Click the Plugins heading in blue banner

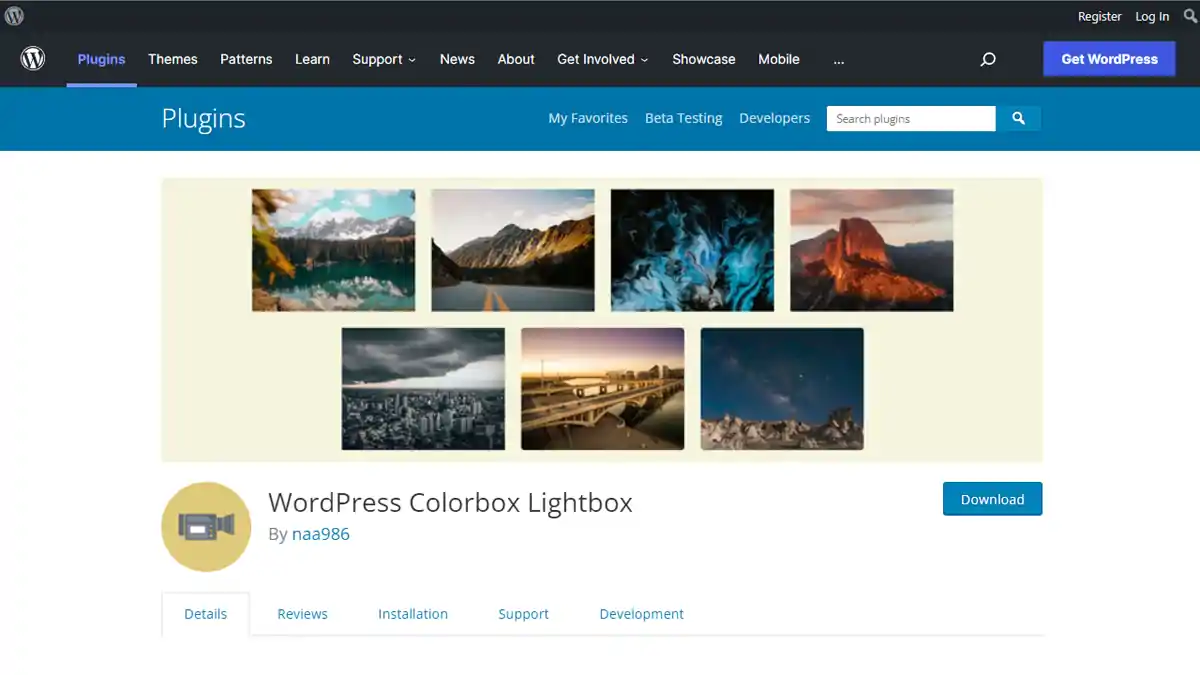point(204,118)
